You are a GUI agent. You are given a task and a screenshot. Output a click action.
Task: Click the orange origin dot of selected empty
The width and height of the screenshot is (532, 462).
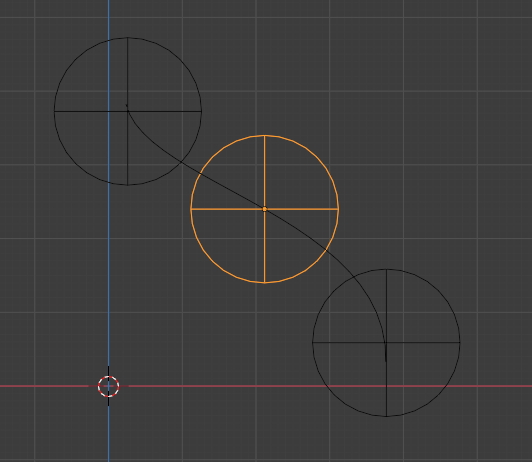click(265, 209)
